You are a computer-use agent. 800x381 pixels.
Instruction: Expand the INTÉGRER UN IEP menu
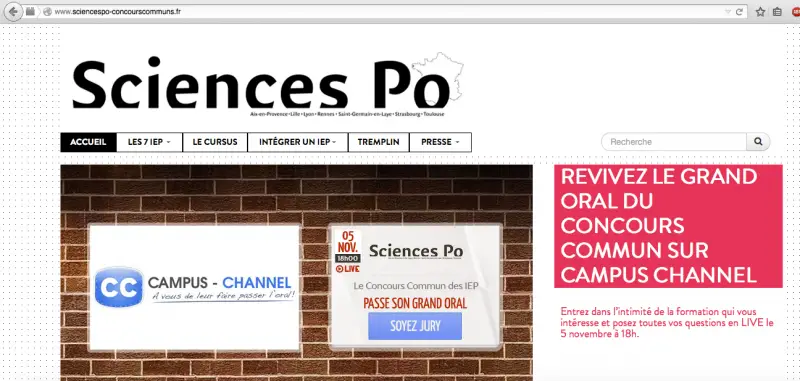coord(297,142)
